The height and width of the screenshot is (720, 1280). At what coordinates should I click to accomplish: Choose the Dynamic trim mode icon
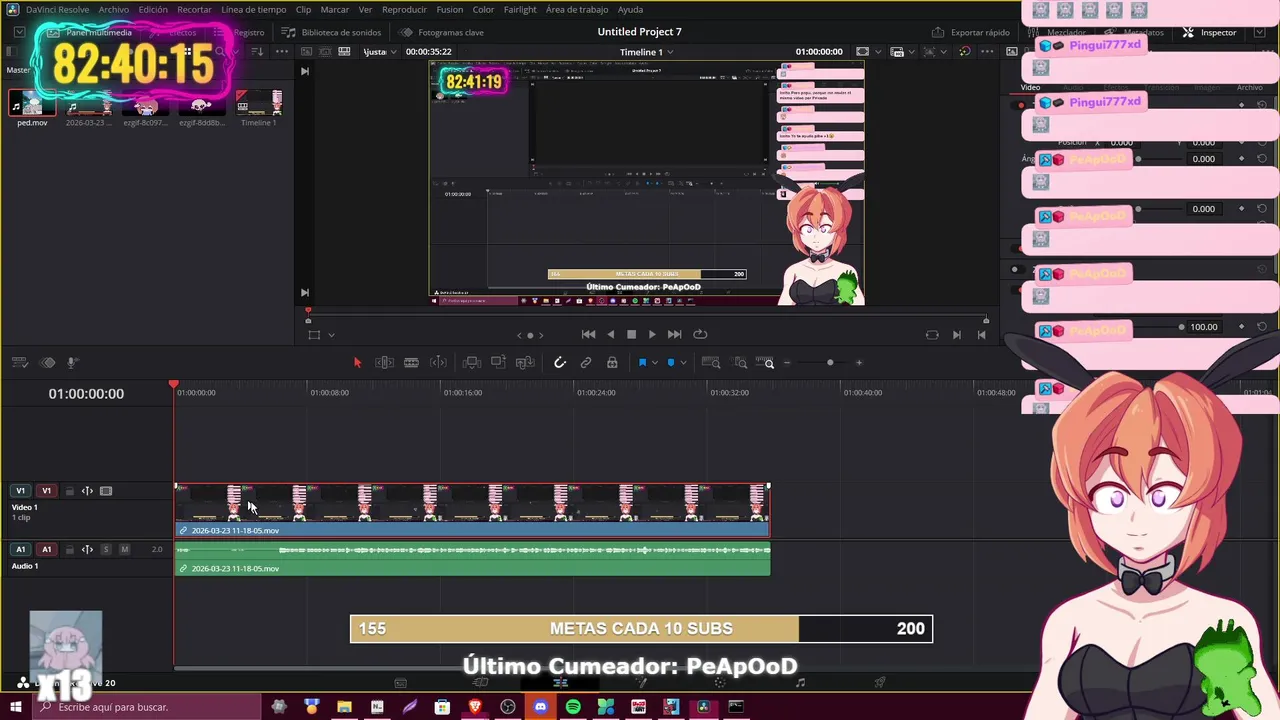(x=438, y=363)
